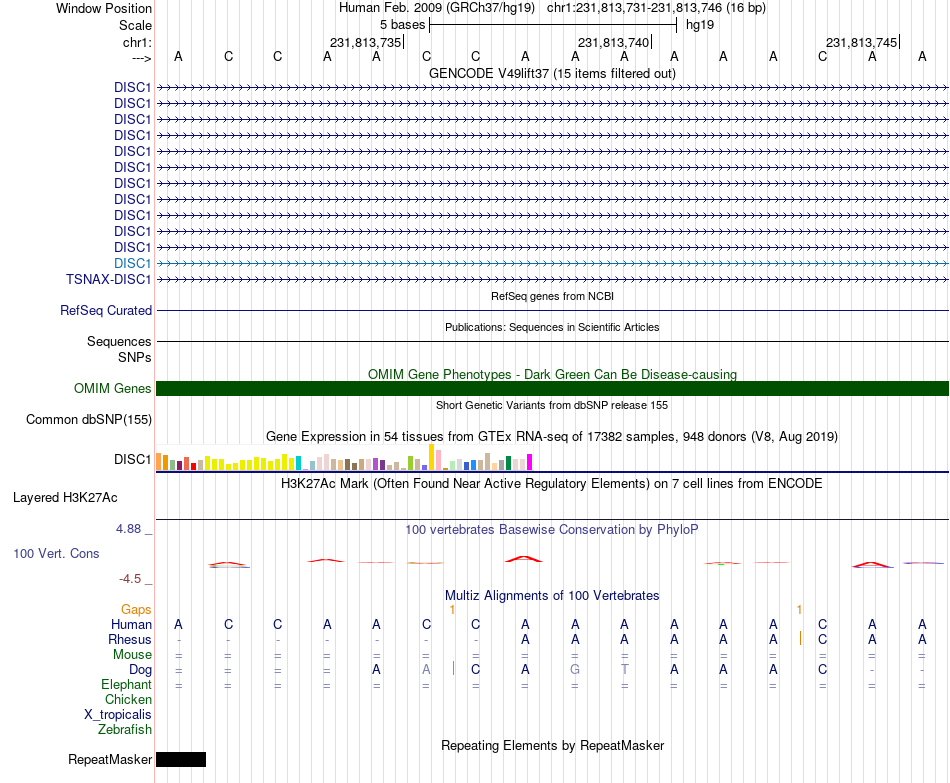Click the Layered H3K27Ac track label
950x783 pixels.
65,498
